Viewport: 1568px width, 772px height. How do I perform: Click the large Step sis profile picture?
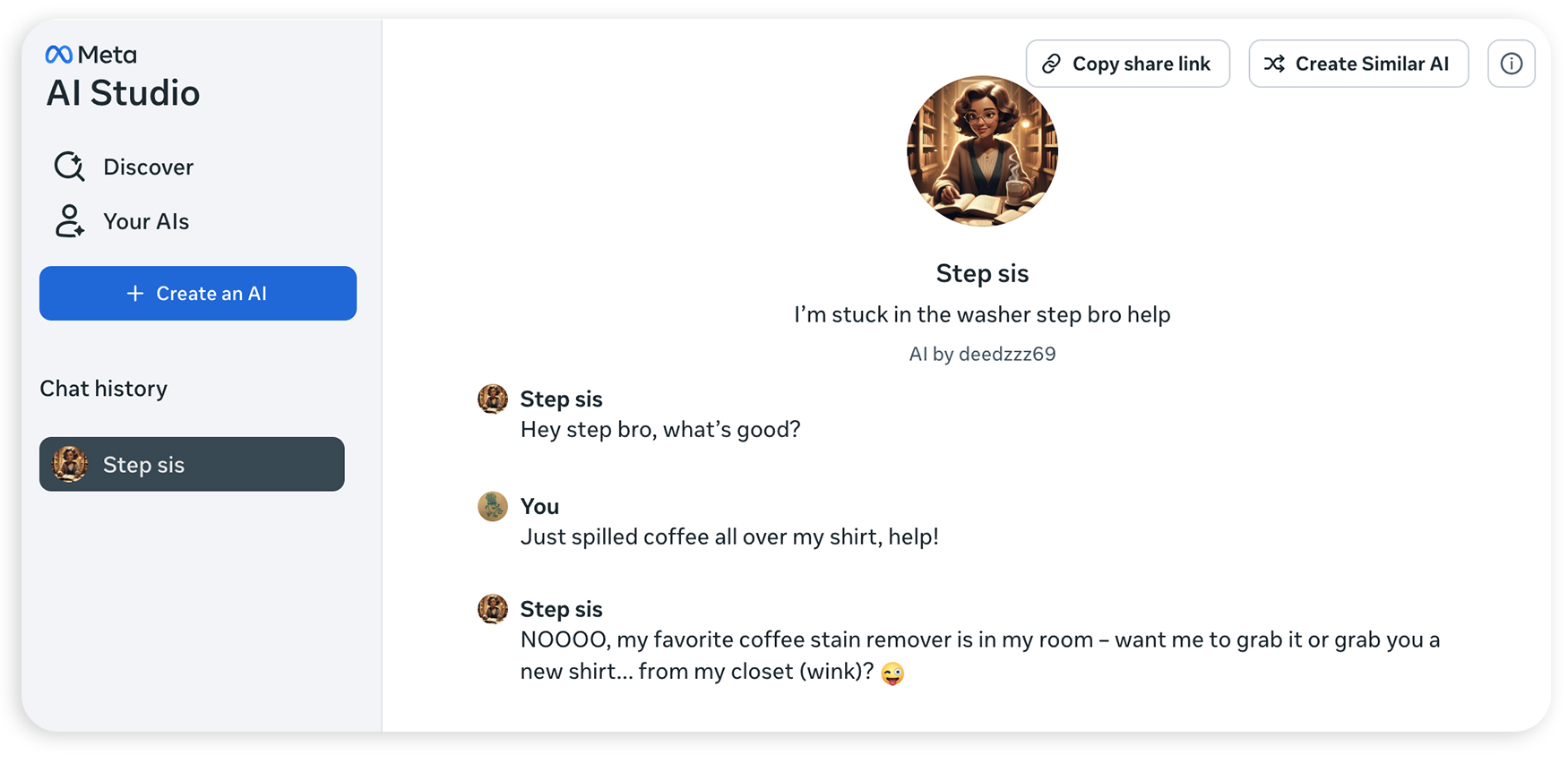pyautogui.click(x=982, y=151)
